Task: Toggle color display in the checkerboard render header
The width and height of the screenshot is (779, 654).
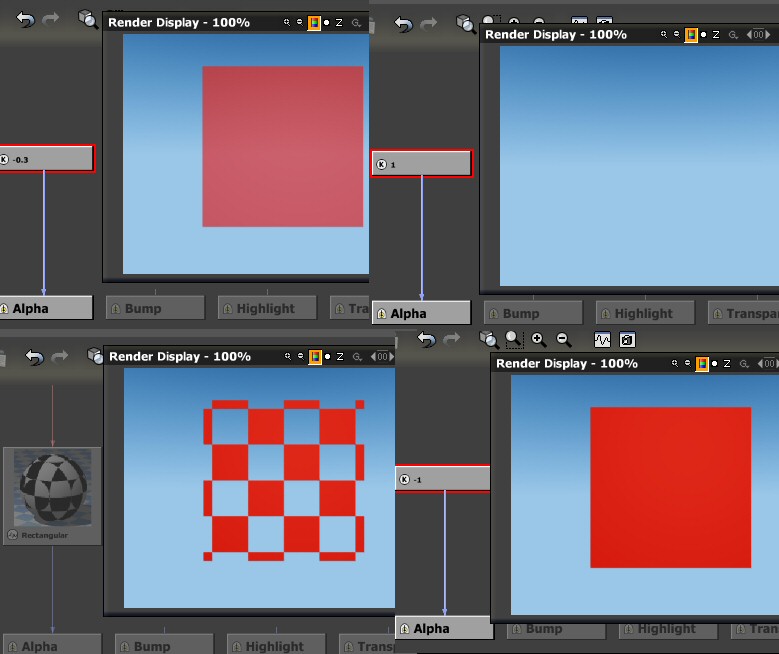Action: pos(314,357)
